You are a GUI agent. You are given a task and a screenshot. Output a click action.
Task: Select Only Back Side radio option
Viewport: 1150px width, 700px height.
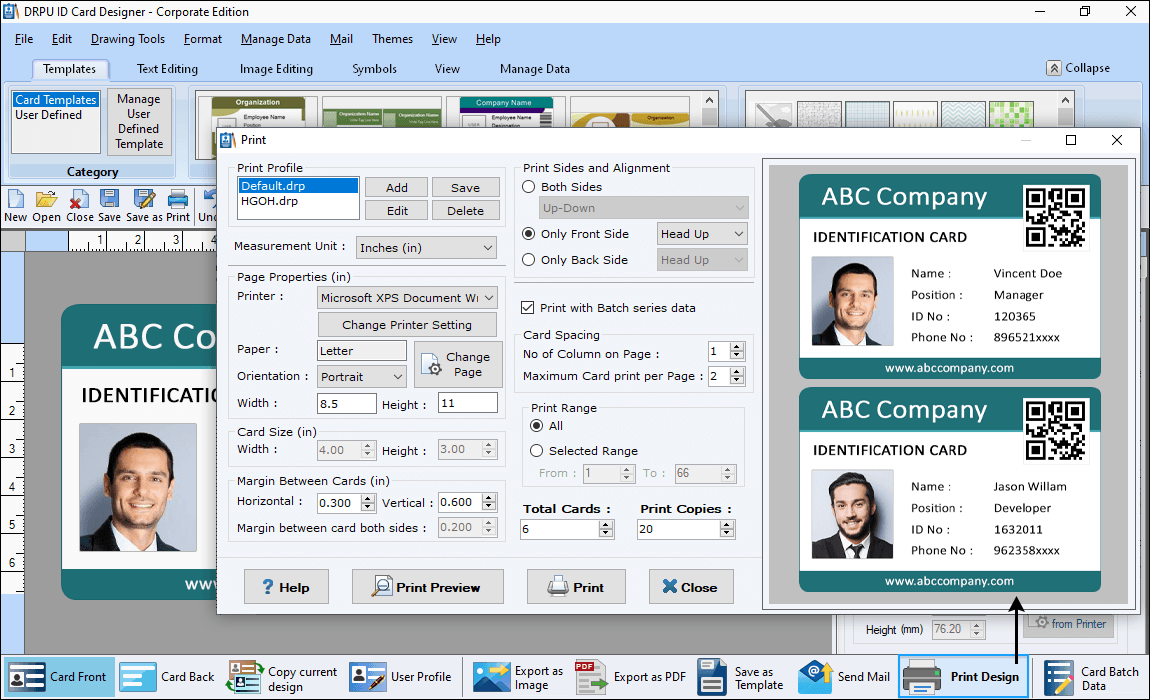[x=529, y=260]
